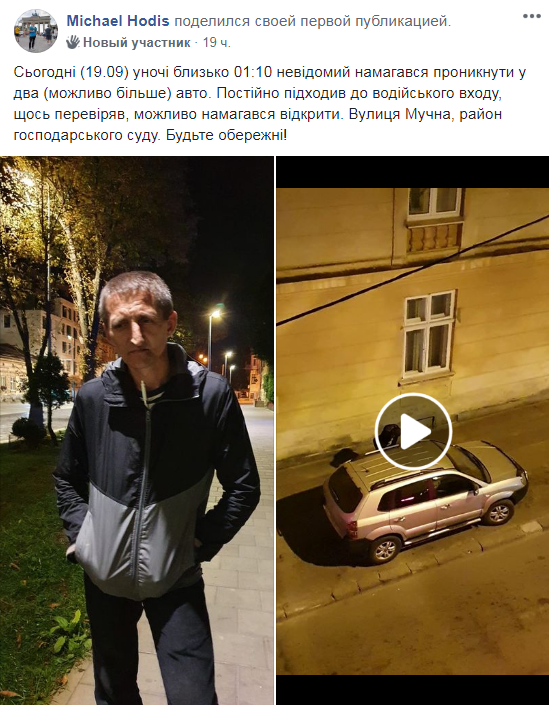549x705 pixels.
Task: Open the Michael Hodis profile name link
Action: pyautogui.click(x=118, y=21)
